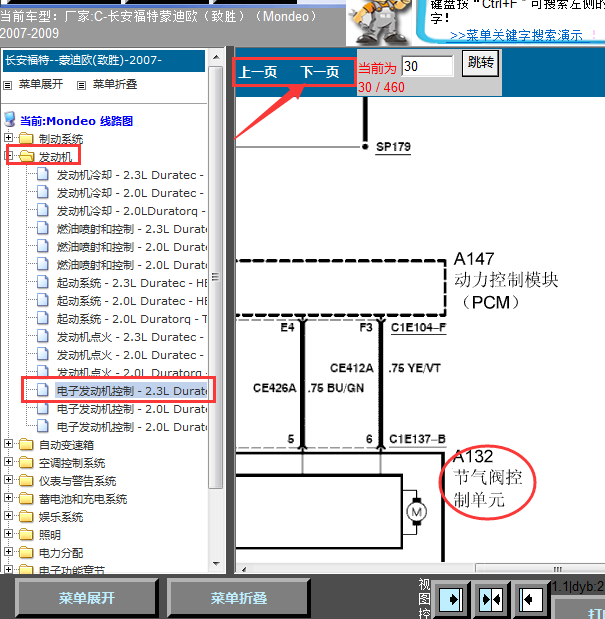Click the motor M symbol in diagram
The width and height of the screenshot is (605, 619).
click(x=416, y=512)
